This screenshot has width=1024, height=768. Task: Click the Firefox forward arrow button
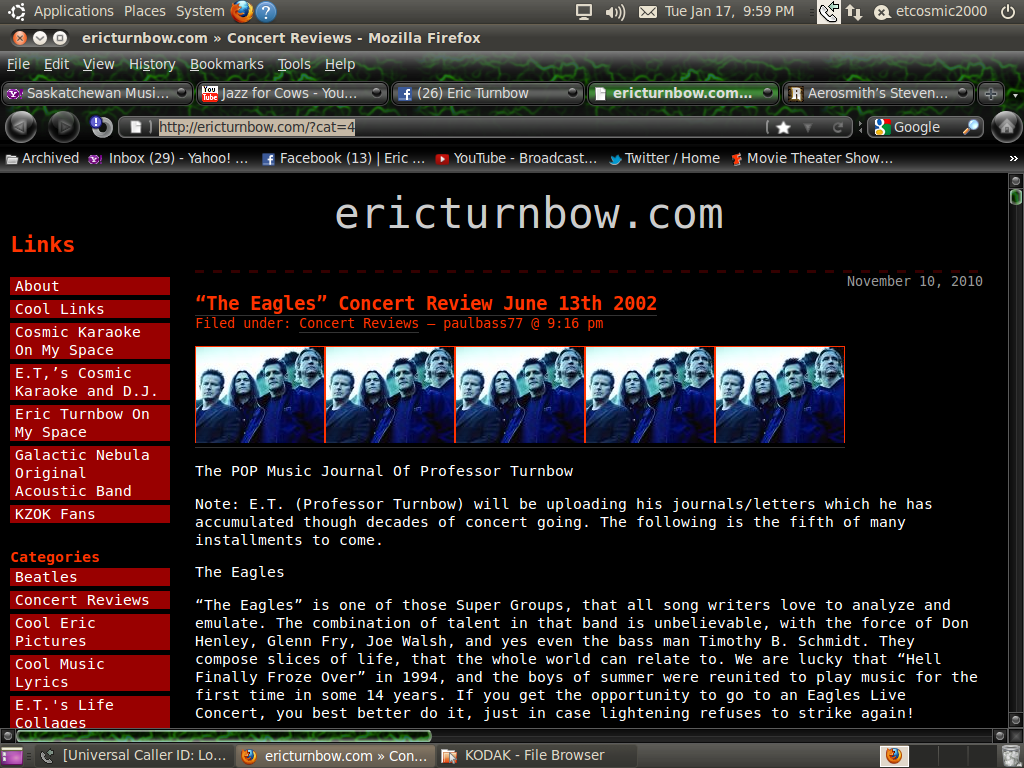click(63, 127)
